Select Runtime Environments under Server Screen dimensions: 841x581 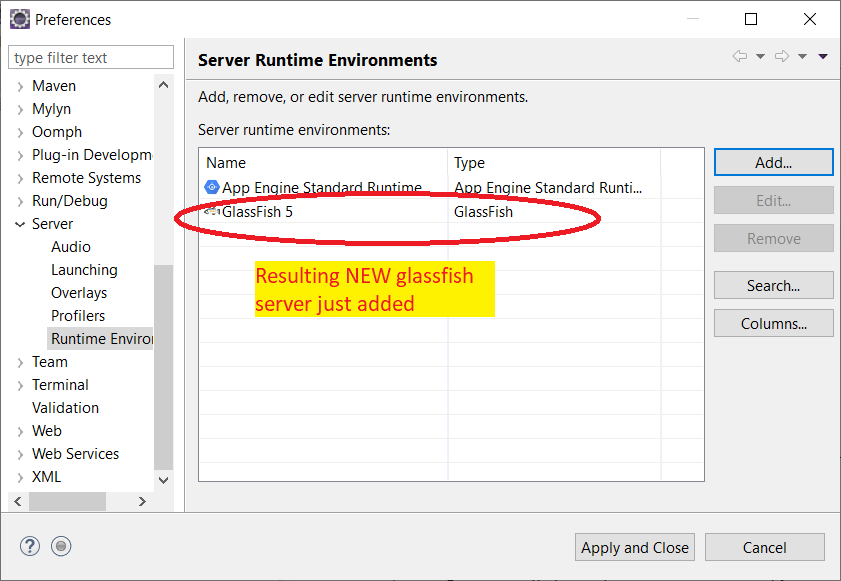pyautogui.click(x=100, y=339)
